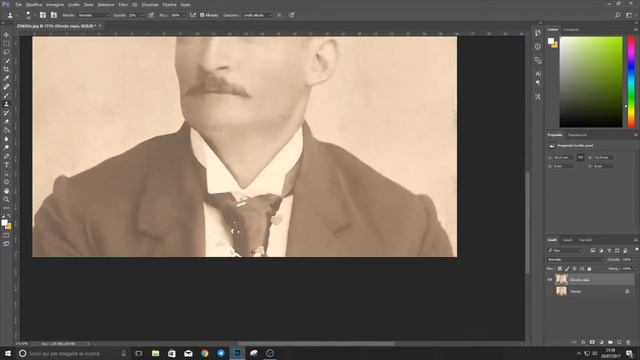Select the Crop tool
Viewport: 640px width, 360px height.
(x=6, y=69)
